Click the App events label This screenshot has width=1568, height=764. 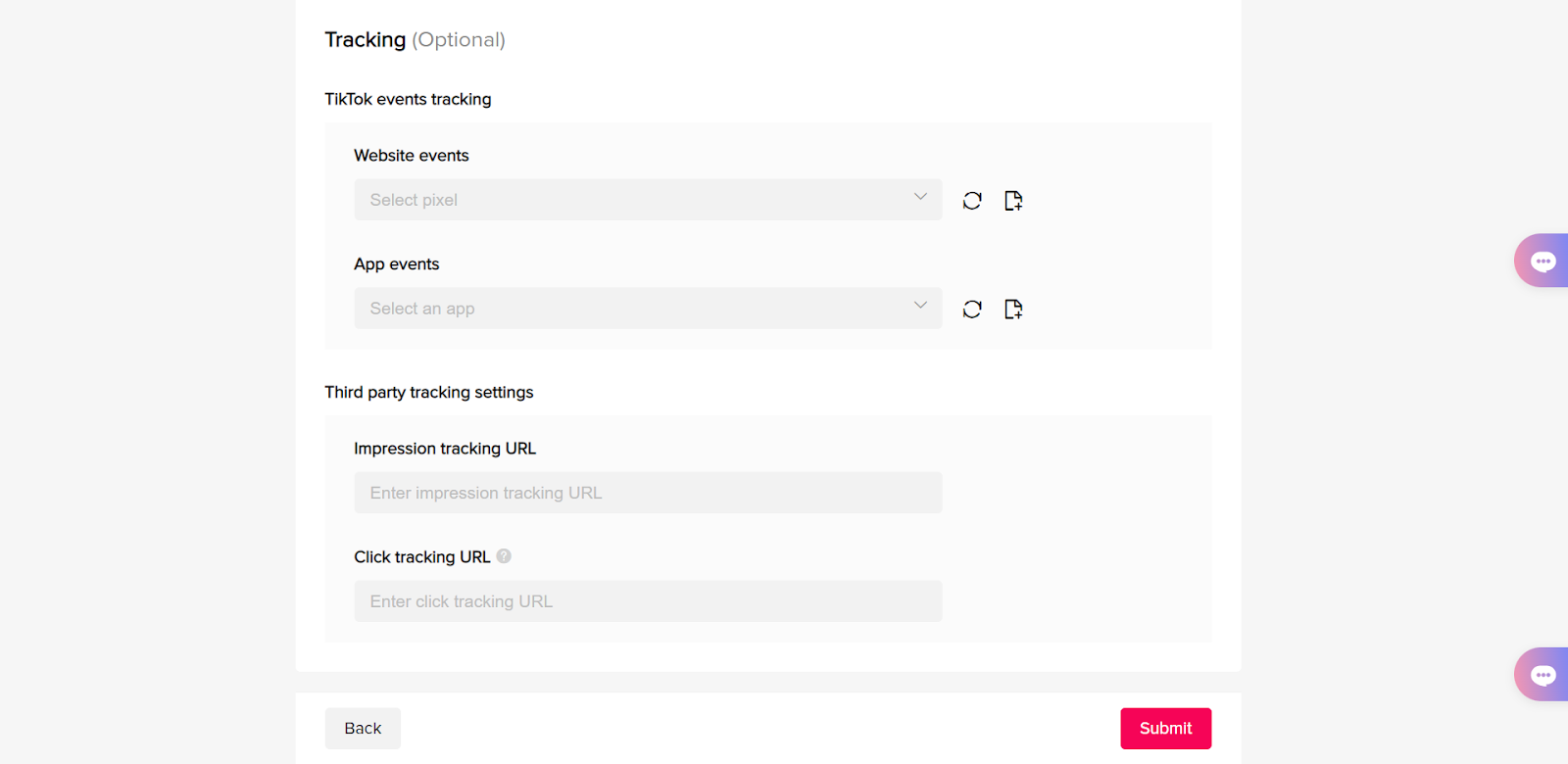396,263
